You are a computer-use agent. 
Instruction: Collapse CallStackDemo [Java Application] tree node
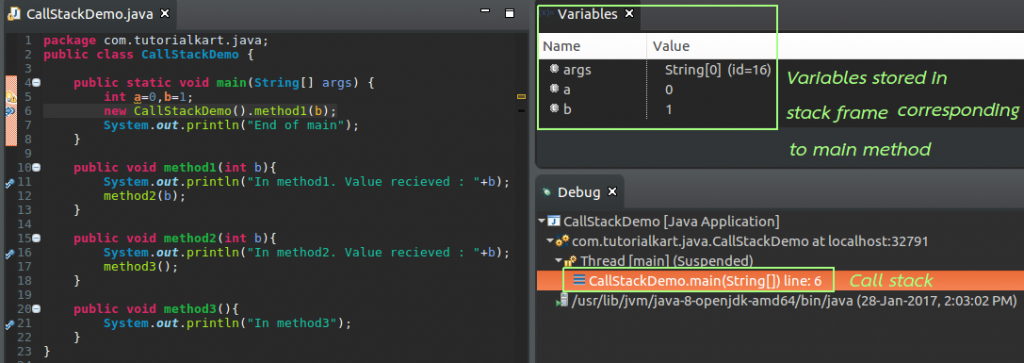(x=541, y=221)
